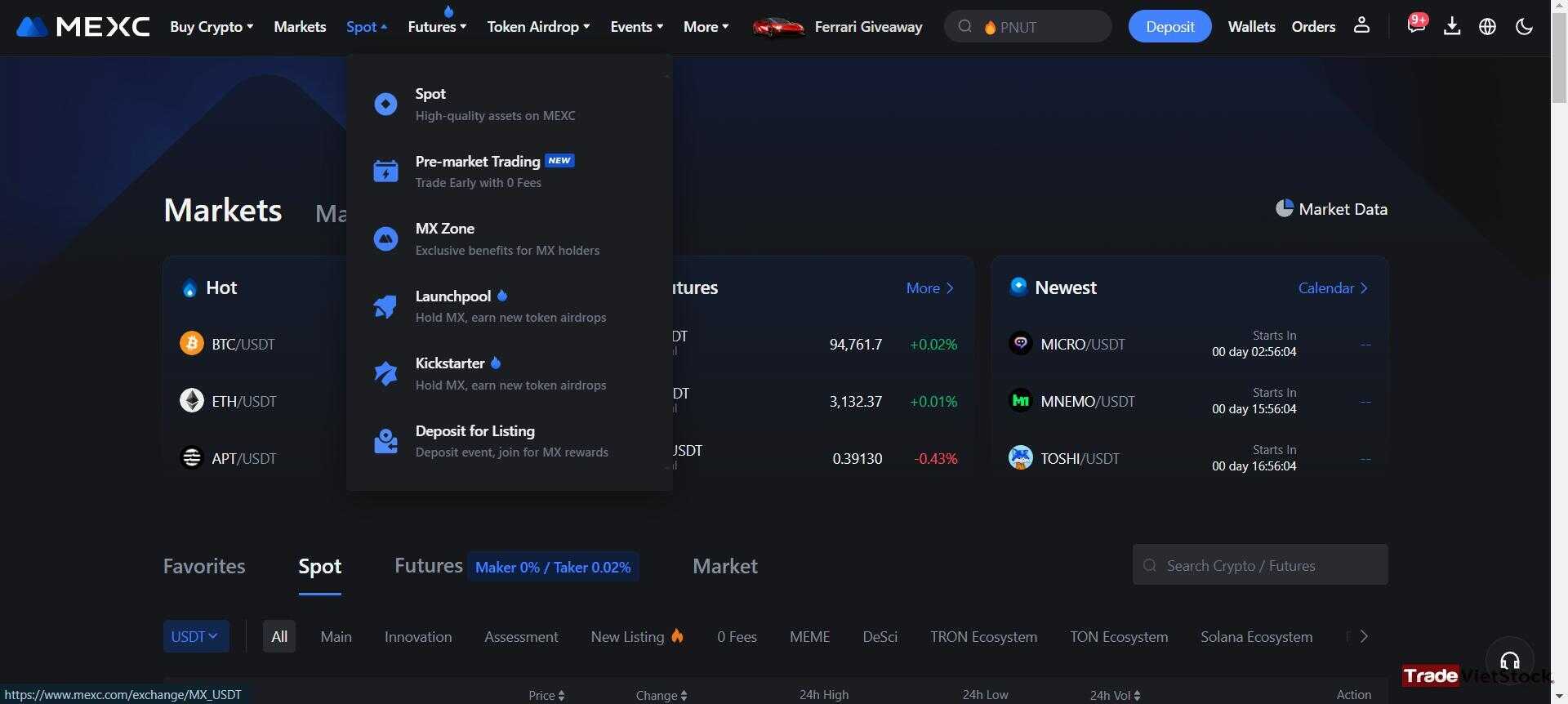Click the Ethereum coin icon
The height and width of the screenshot is (704, 1568).
[192, 400]
